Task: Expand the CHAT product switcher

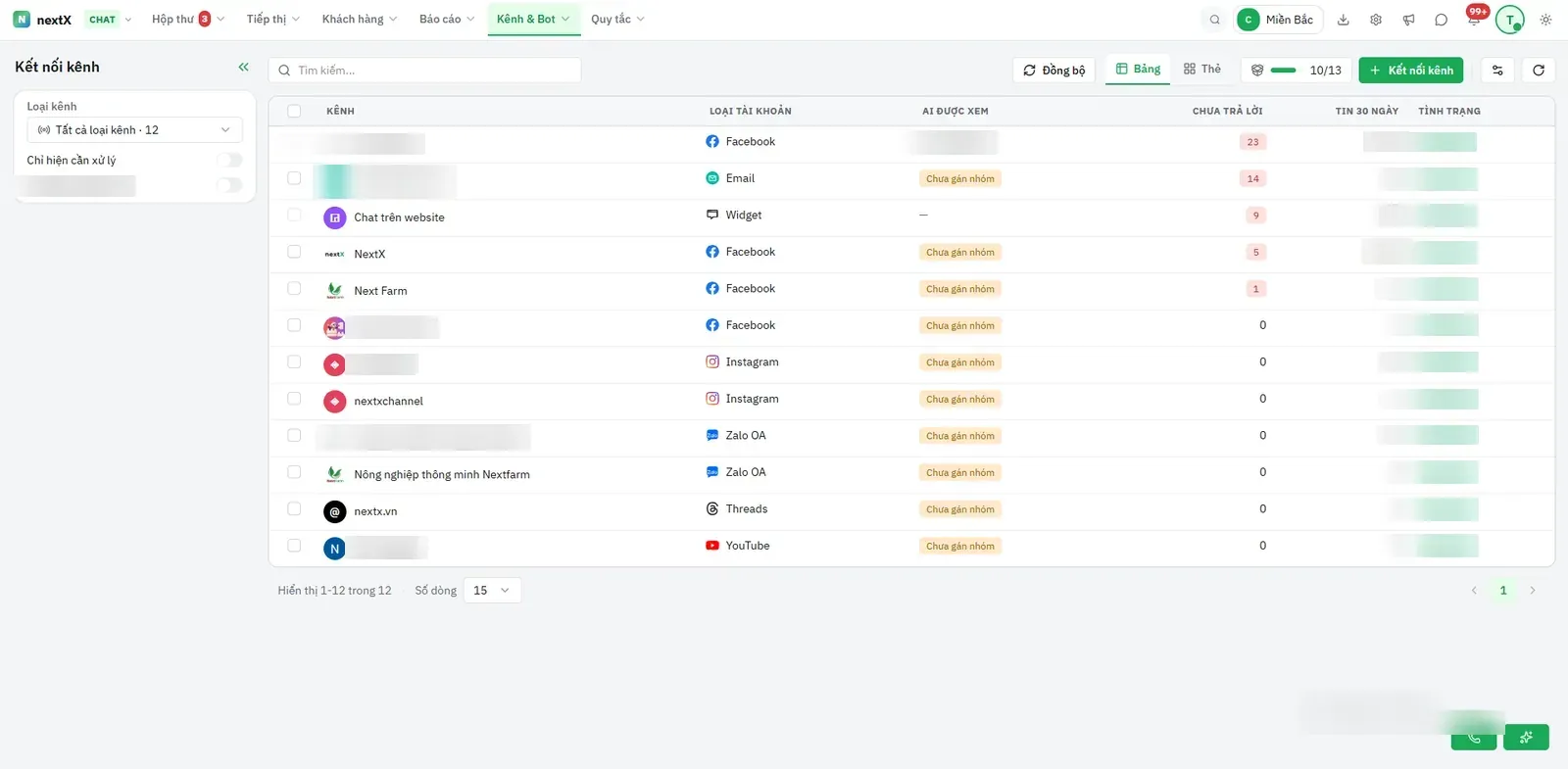Action: click(109, 20)
